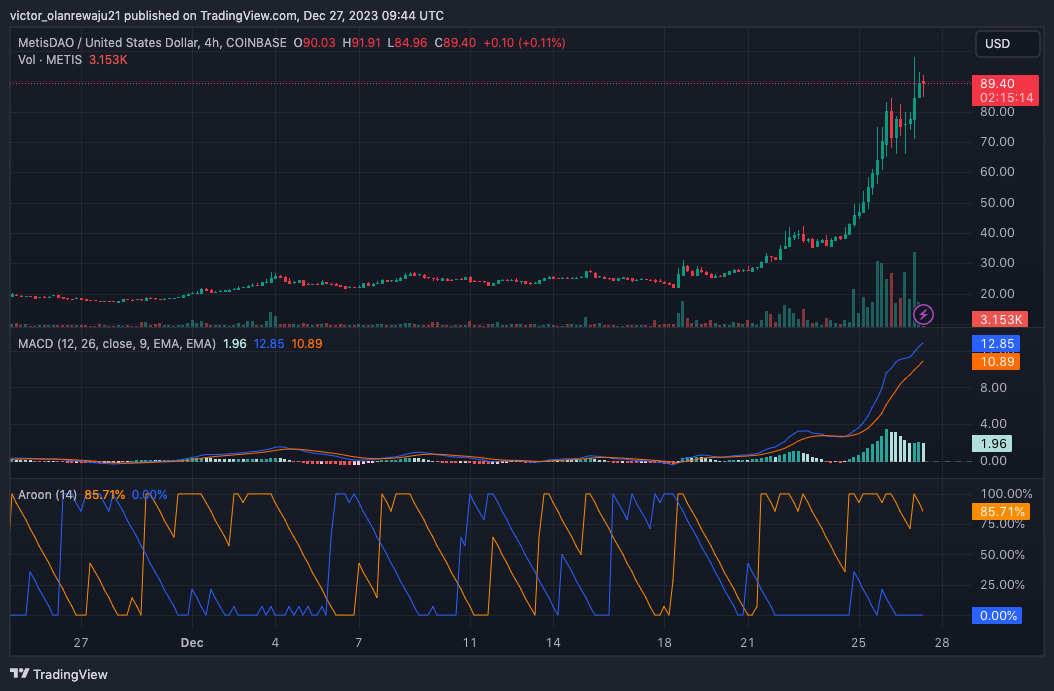1054x691 pixels.
Task: Click the high price value H91.91
Action: point(362,42)
